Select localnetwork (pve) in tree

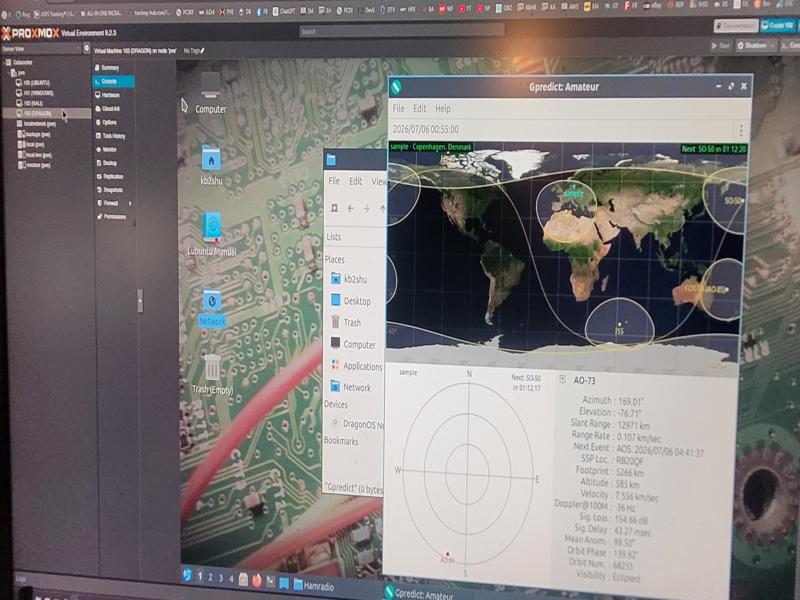[x=37, y=124]
